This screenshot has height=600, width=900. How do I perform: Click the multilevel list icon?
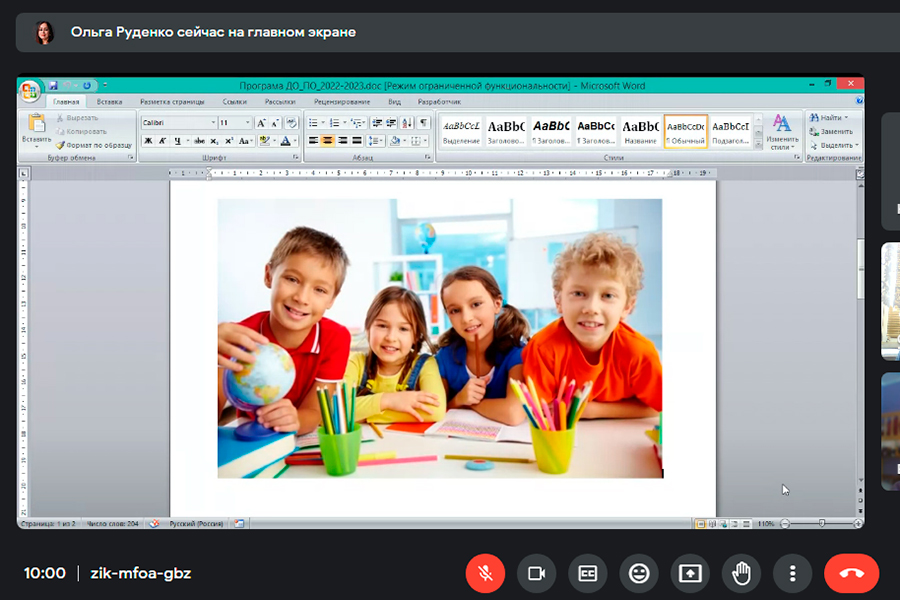[x=356, y=122]
